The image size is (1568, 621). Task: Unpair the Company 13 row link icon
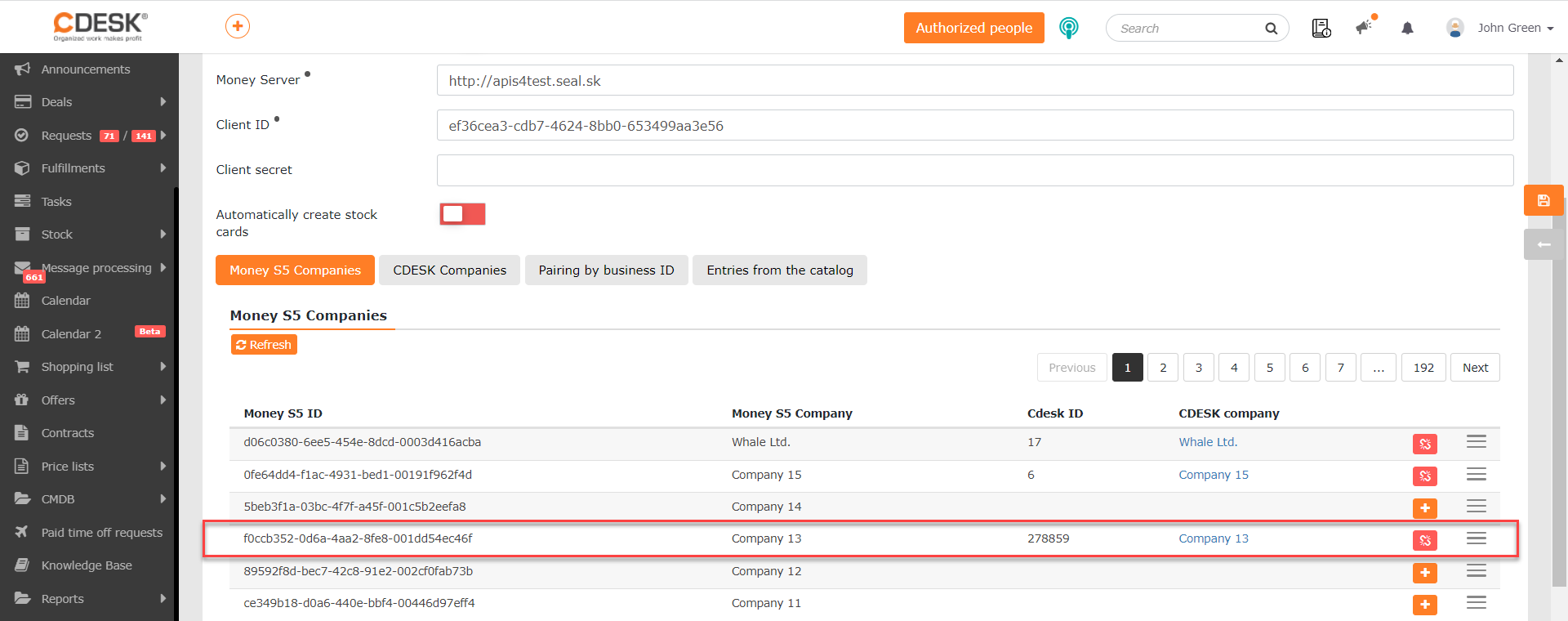tap(1425, 540)
